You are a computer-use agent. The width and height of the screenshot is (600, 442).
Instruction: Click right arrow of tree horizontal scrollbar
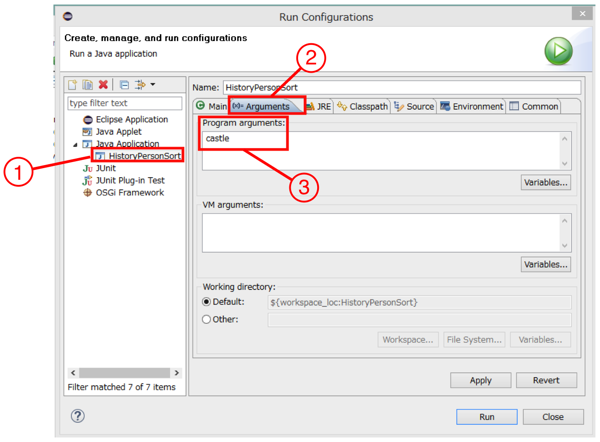[x=176, y=373]
